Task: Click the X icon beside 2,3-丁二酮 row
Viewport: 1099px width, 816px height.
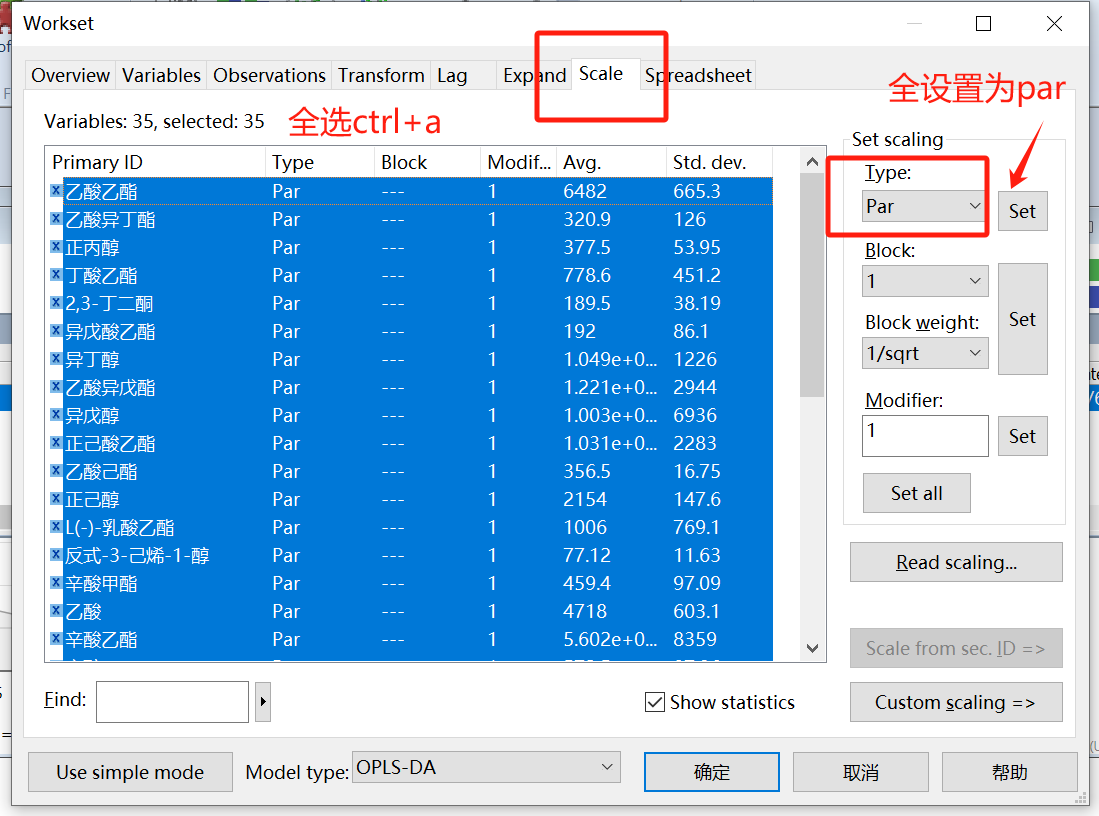Action: click(56, 303)
